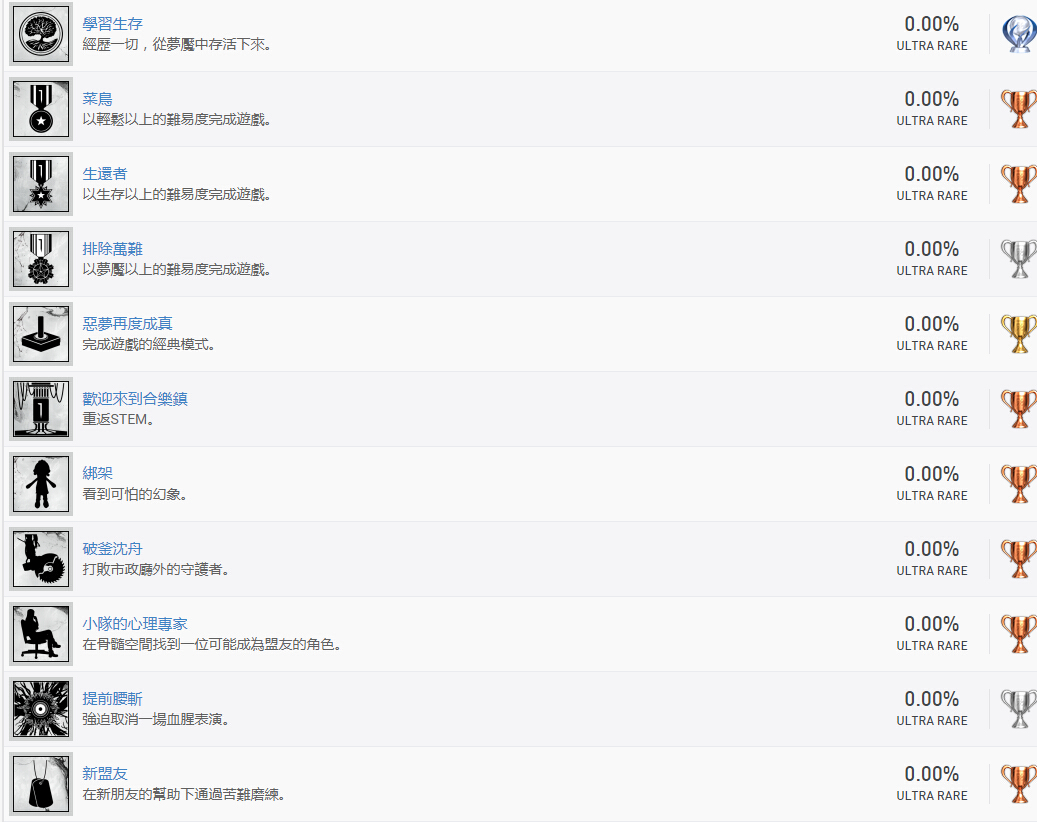Viewport: 1037px width, 822px height.
Task: Click the tree icon for 學習生存 trophy
Action: [41, 34]
